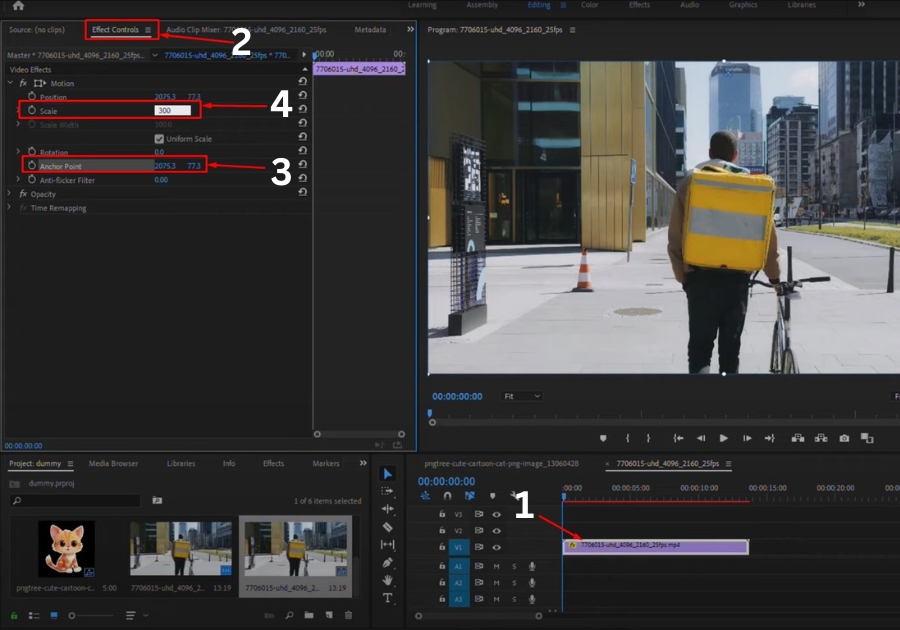Open the Color workspace tab
Screen dimensions: 900x630
point(590,5)
